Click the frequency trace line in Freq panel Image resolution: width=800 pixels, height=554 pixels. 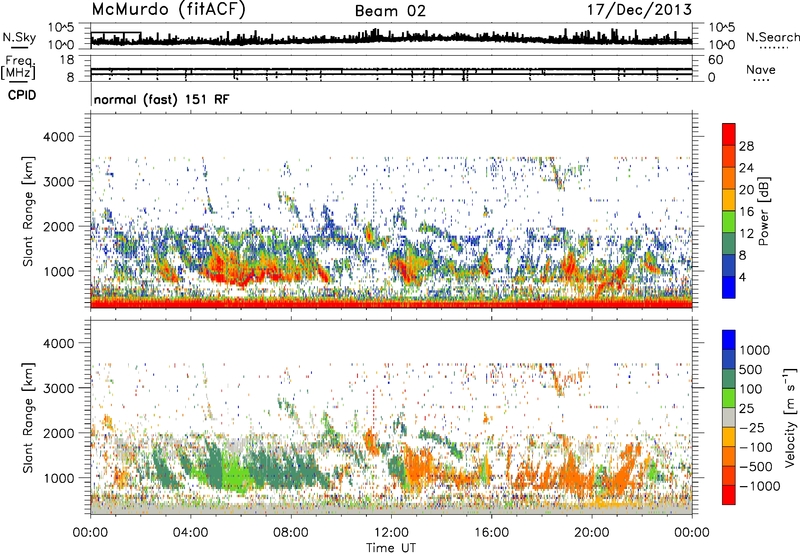(391, 70)
